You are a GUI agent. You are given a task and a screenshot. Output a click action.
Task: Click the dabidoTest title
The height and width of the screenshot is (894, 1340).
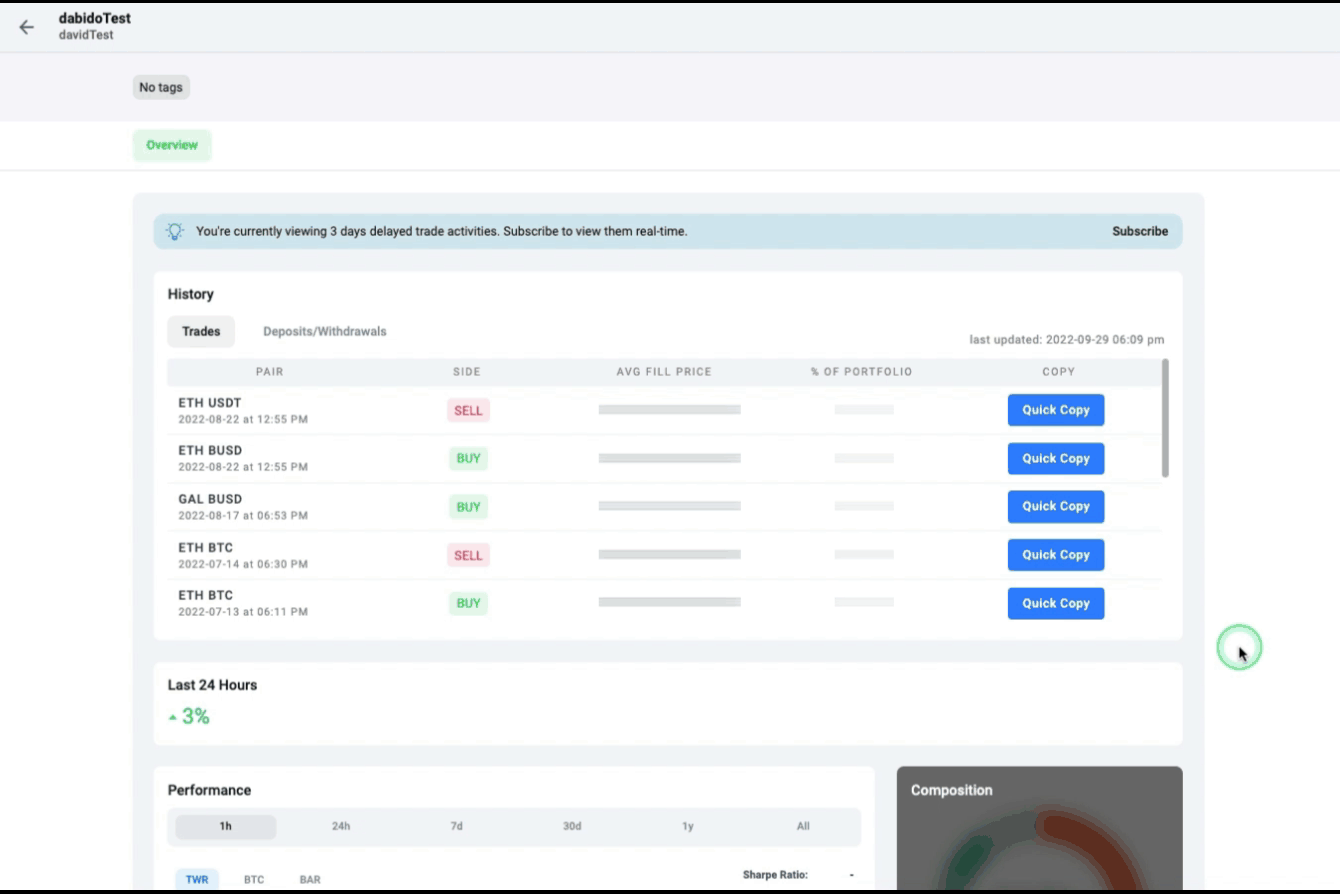[95, 18]
